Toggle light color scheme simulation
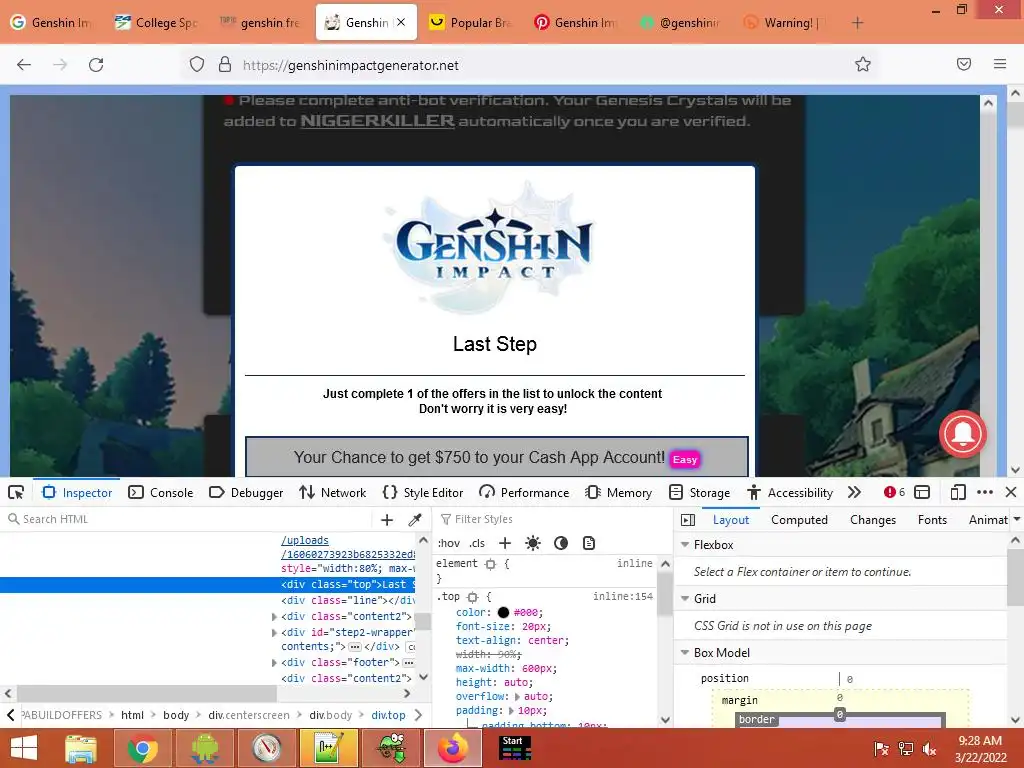Viewport: 1024px width, 768px height. coord(533,543)
